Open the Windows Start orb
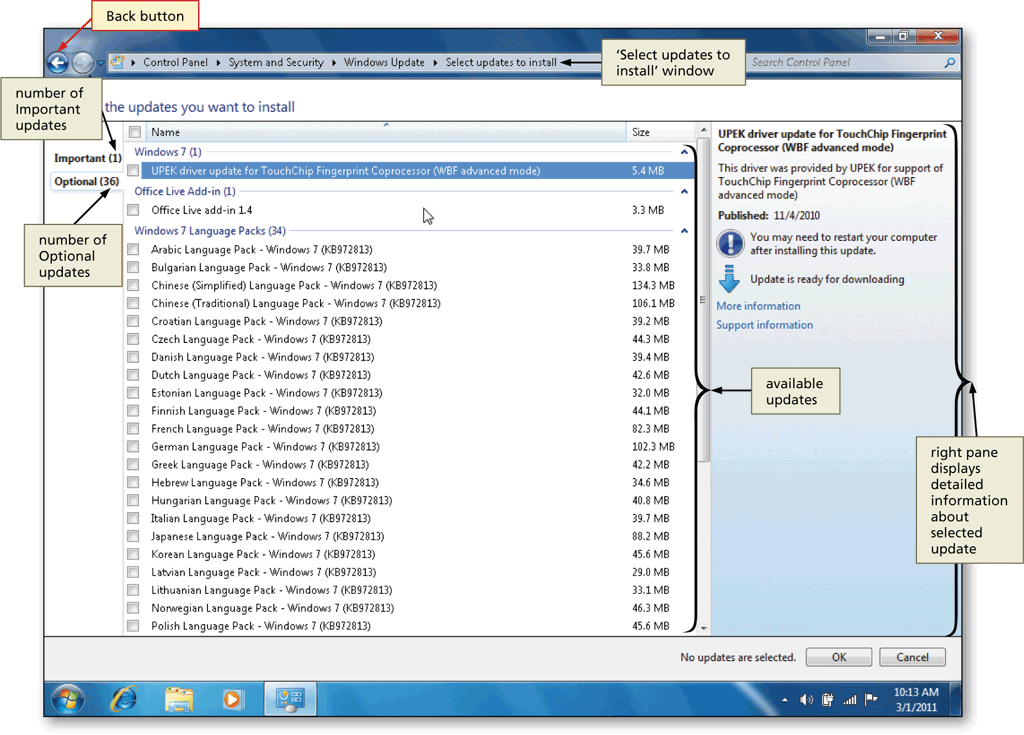Image resolution: width=1024 pixels, height=735 pixels. pyautogui.click(x=68, y=699)
